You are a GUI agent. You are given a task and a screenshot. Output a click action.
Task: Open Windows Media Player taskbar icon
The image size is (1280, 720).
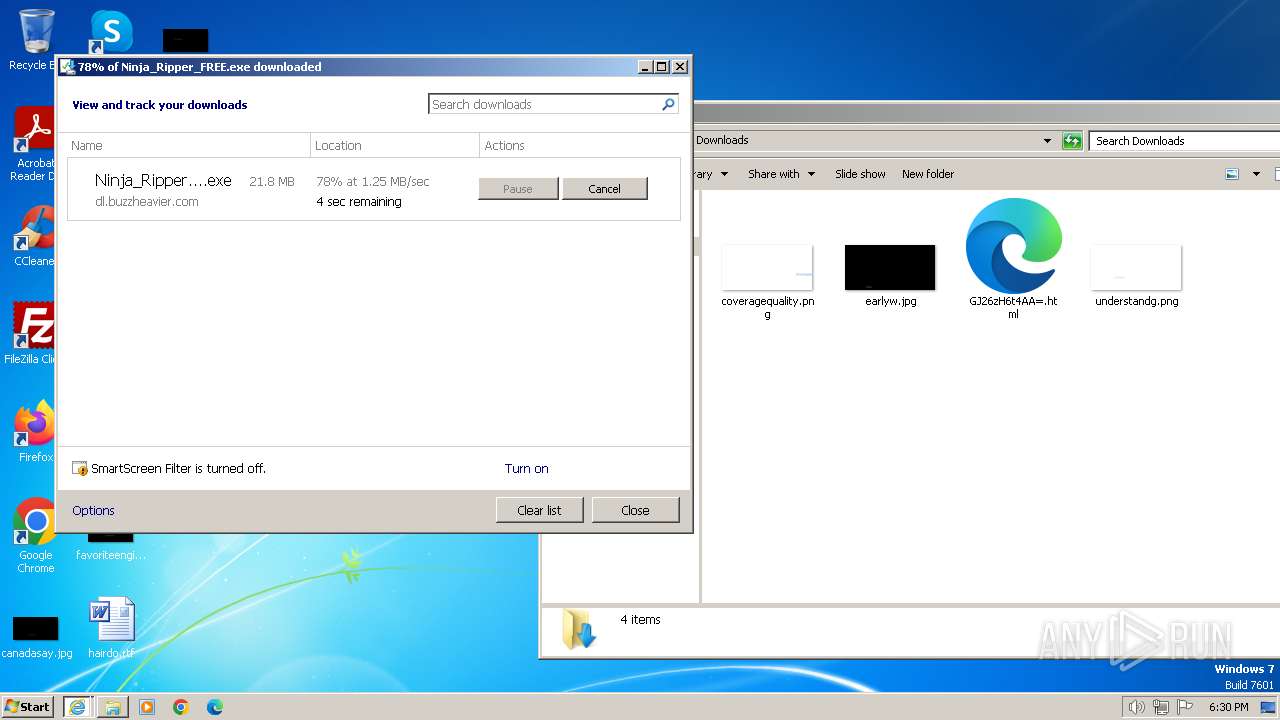coord(147,707)
